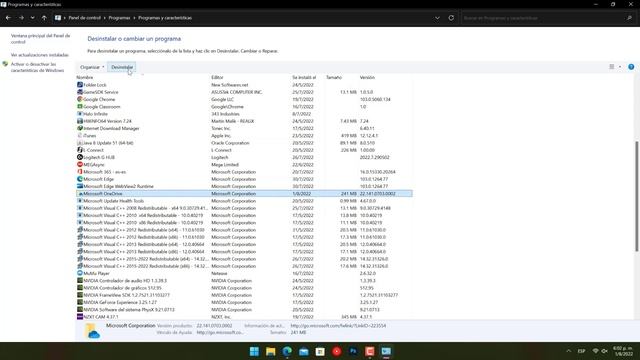The image size is (640, 360).
Task: Open the Windows Start button
Action: click(x=254, y=351)
